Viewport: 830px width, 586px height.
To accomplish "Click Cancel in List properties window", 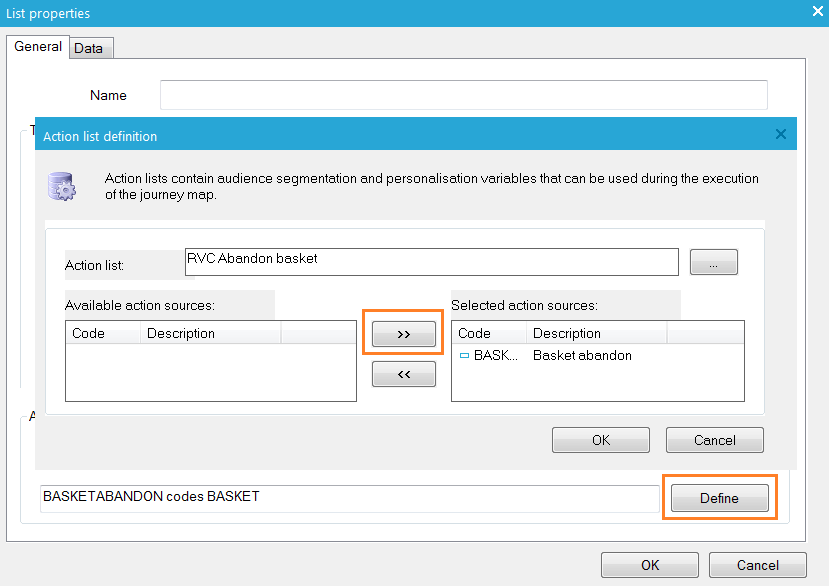I will pyautogui.click(x=757, y=565).
